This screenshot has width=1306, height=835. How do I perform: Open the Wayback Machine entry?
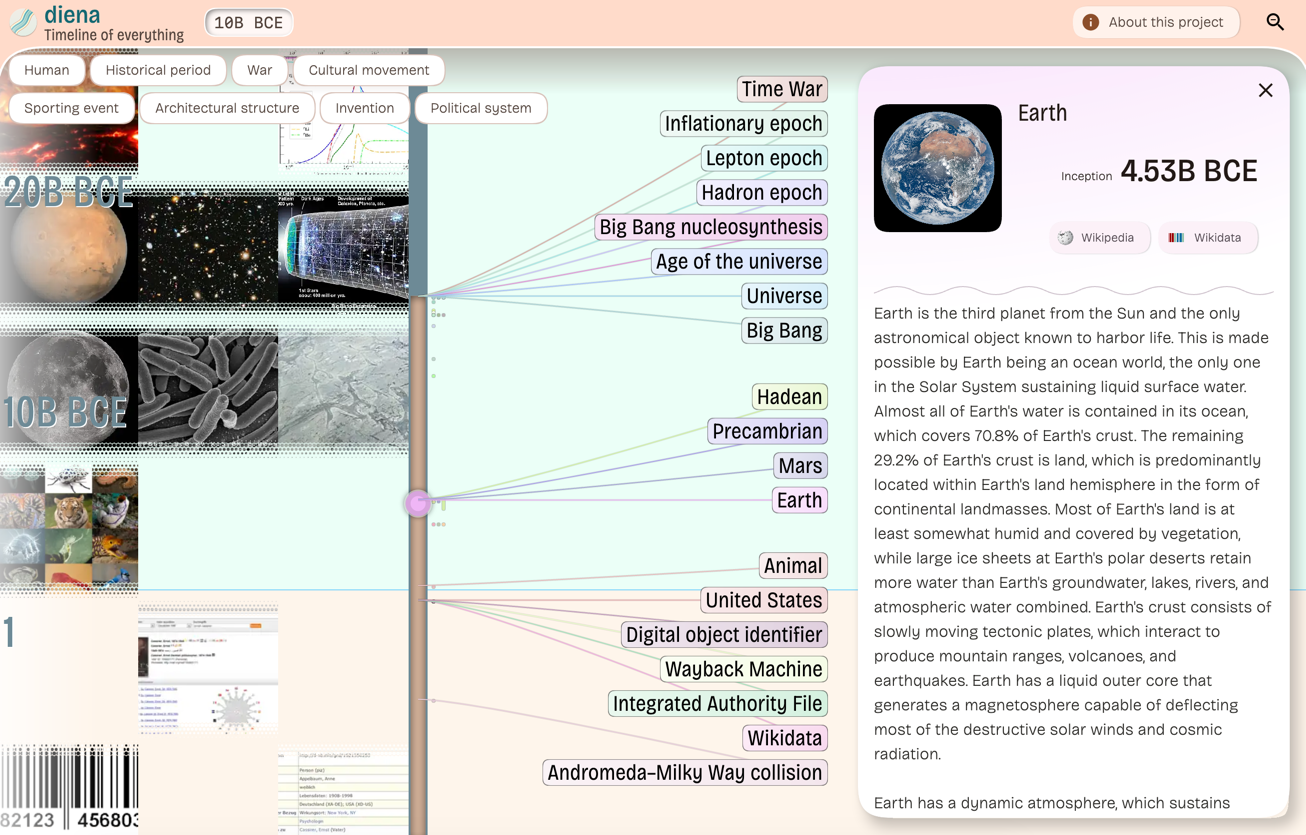point(744,669)
